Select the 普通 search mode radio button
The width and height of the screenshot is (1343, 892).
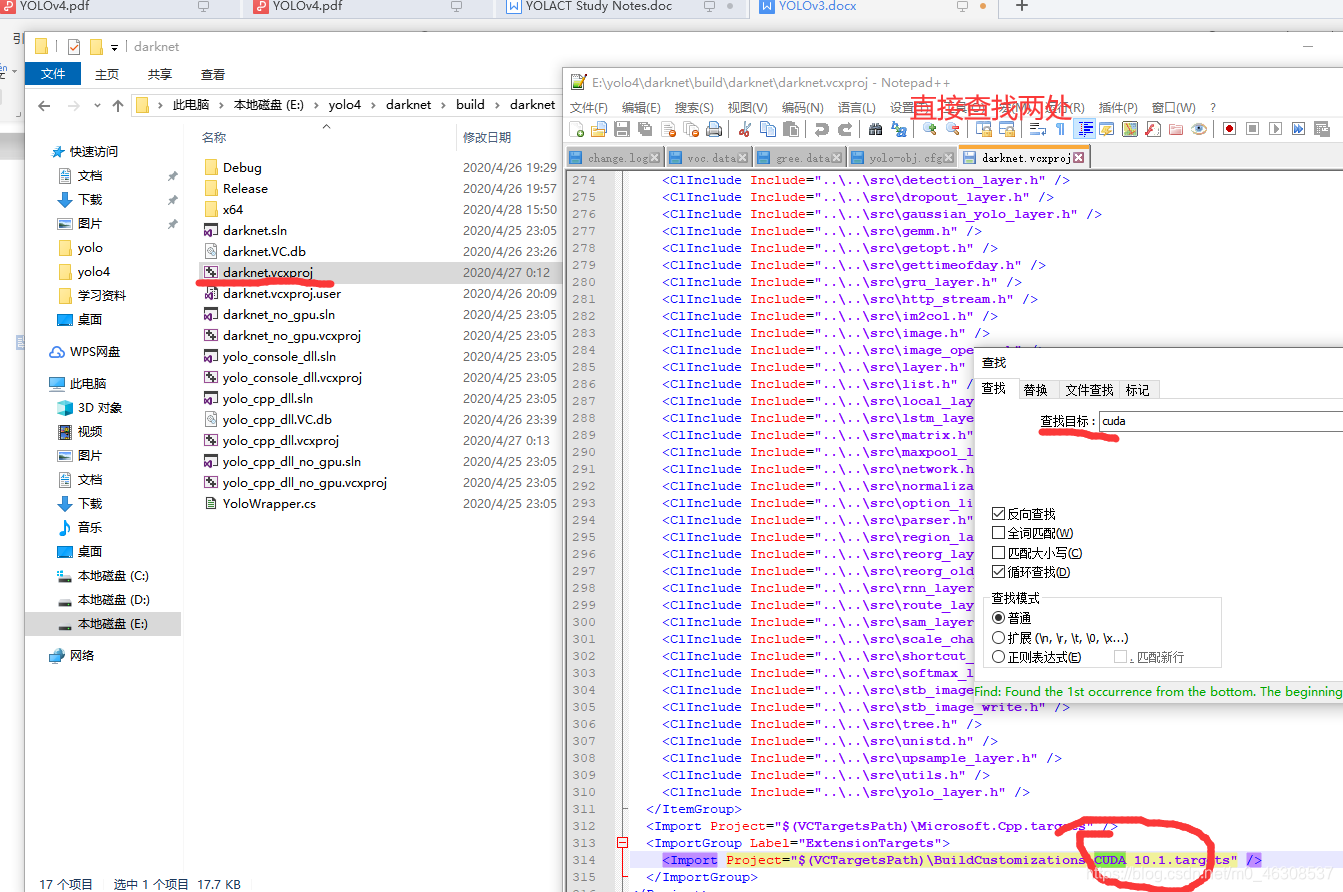point(998,618)
